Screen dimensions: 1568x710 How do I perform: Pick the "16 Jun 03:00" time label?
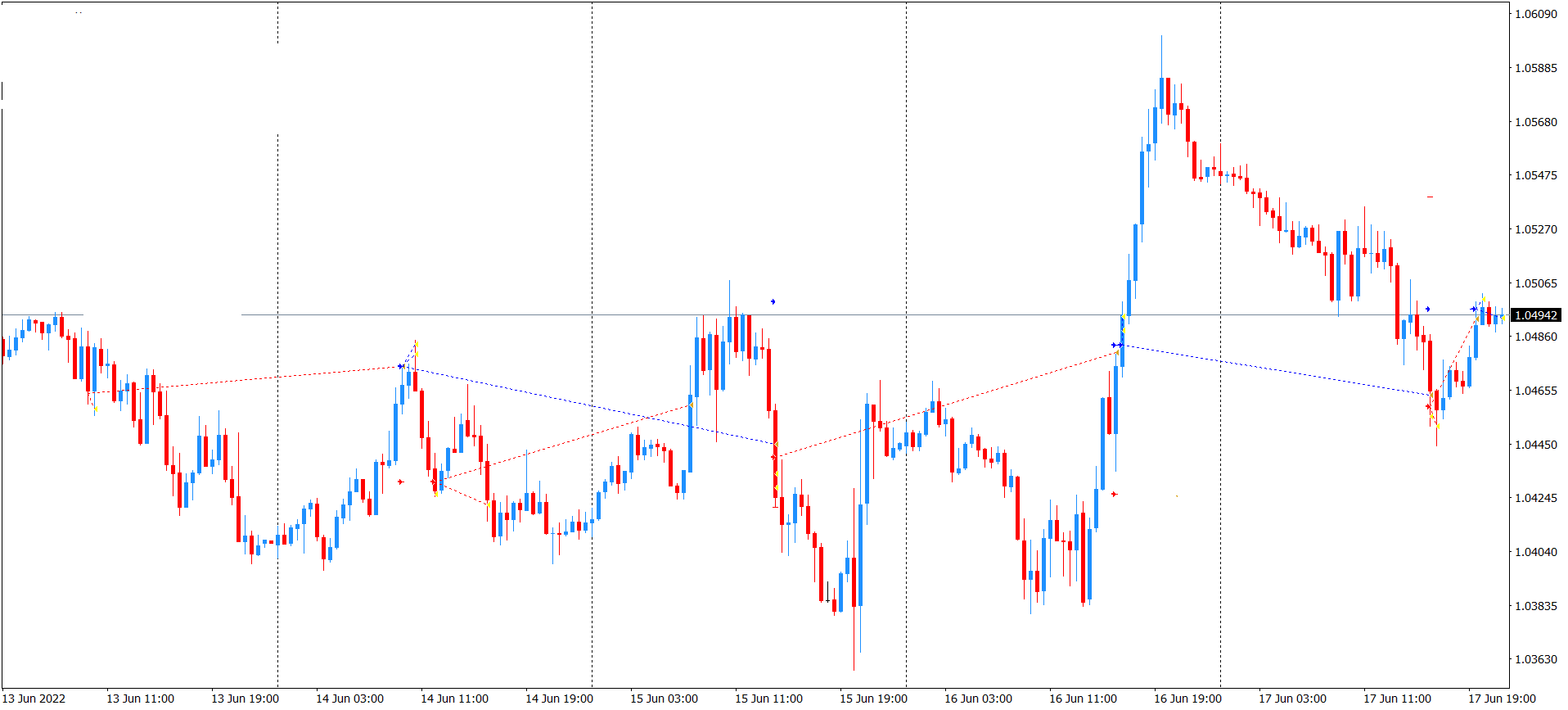978,699
